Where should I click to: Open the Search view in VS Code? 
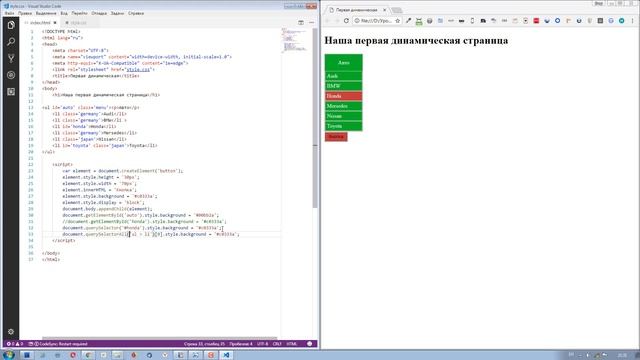[x=11, y=42]
